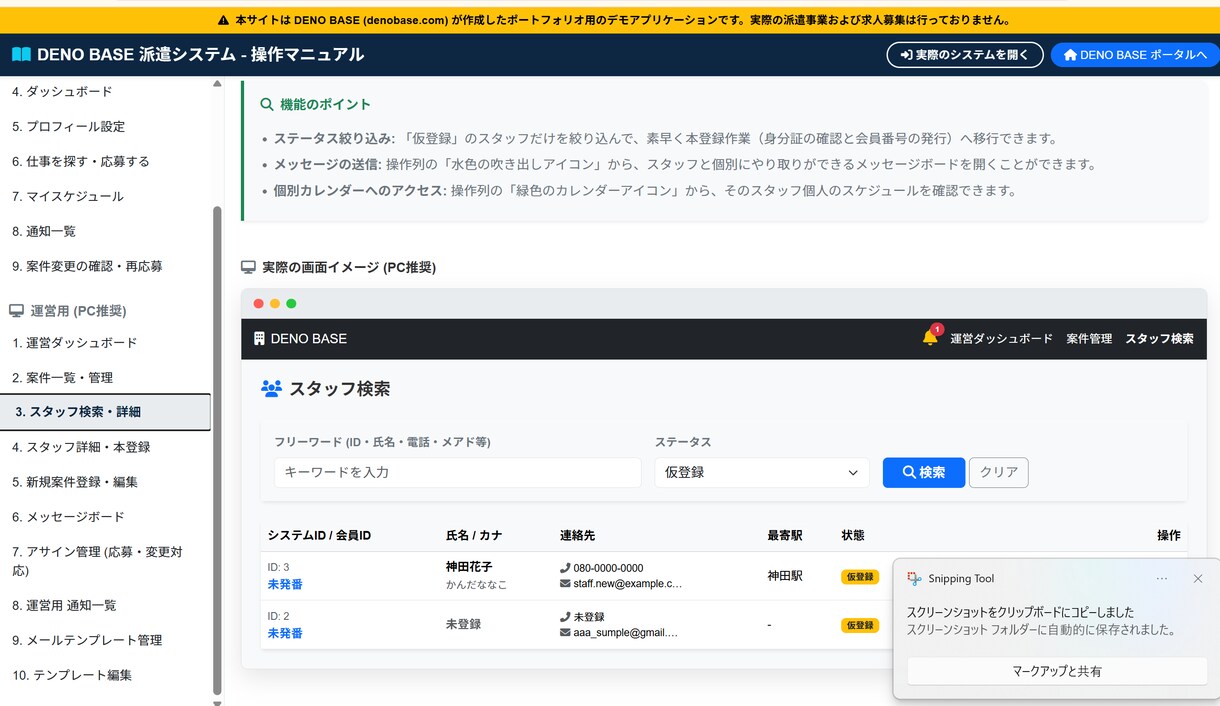Click the envelope icon beside aaa_sumple@gmail address
This screenshot has height=706, width=1220.
tap(565, 632)
